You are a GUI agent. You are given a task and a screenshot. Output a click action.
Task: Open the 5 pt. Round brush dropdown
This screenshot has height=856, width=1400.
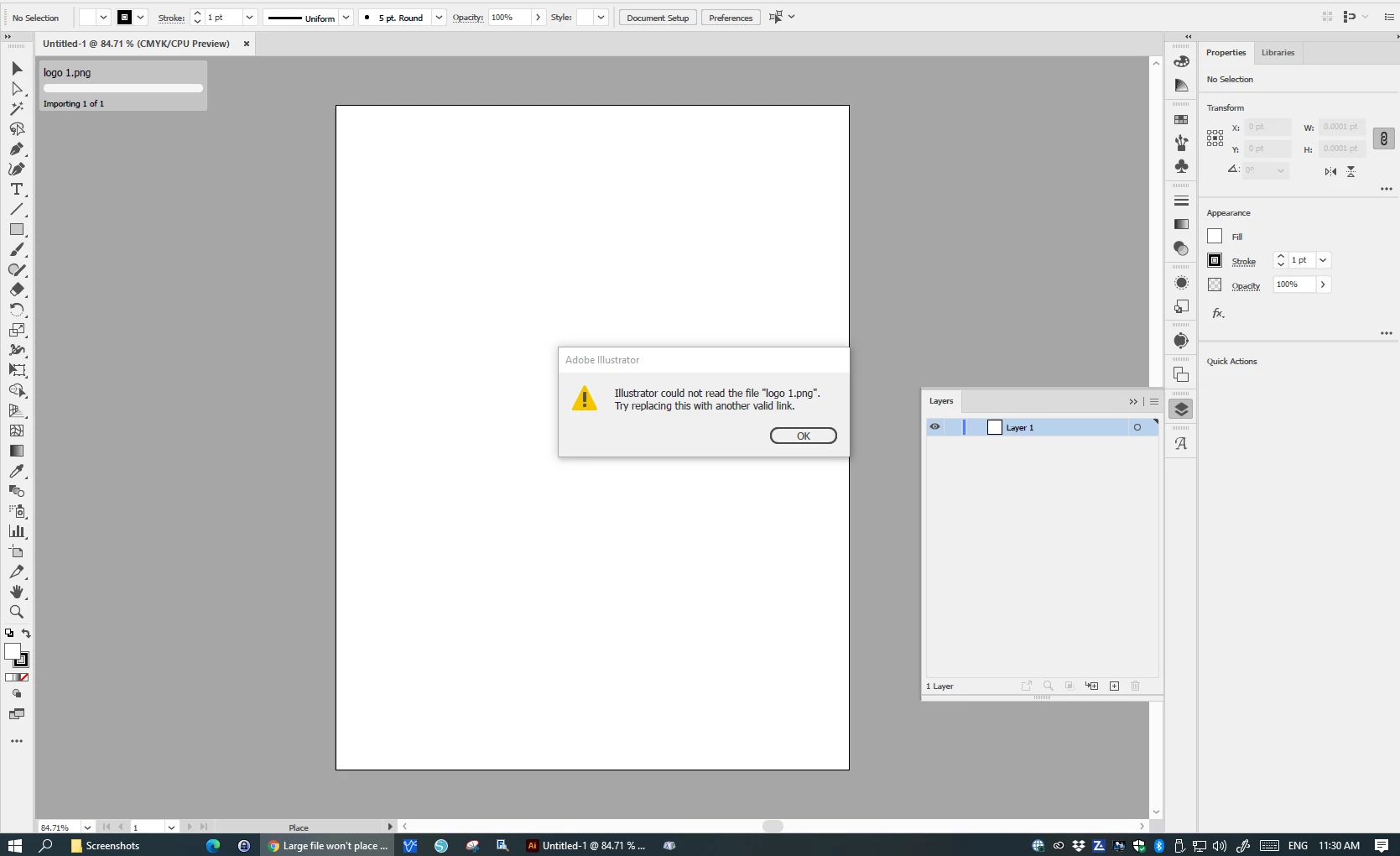pyautogui.click(x=439, y=18)
